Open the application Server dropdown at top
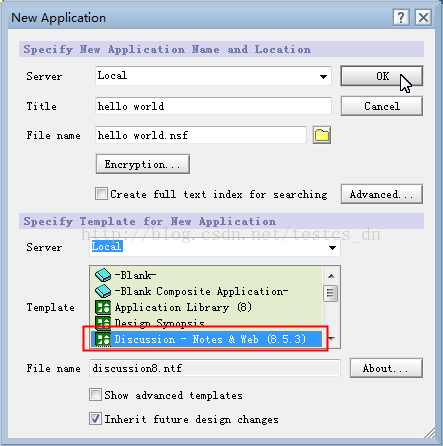The image size is (443, 446). (323, 76)
